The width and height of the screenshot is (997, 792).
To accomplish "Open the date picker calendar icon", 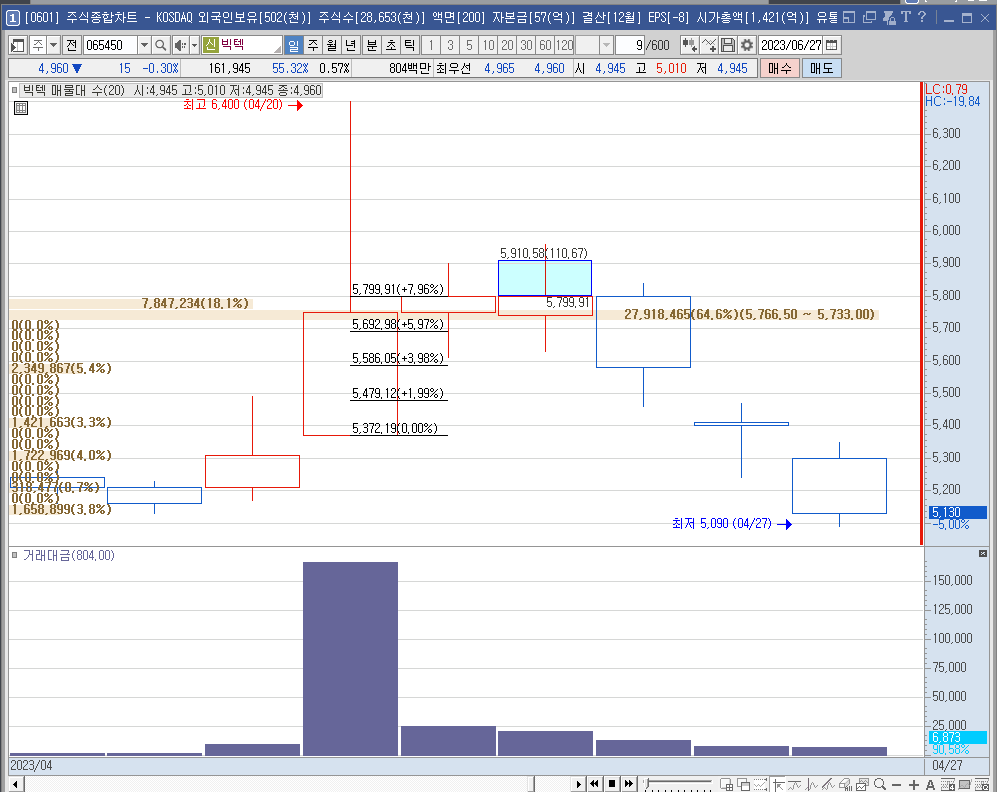I will 832,45.
